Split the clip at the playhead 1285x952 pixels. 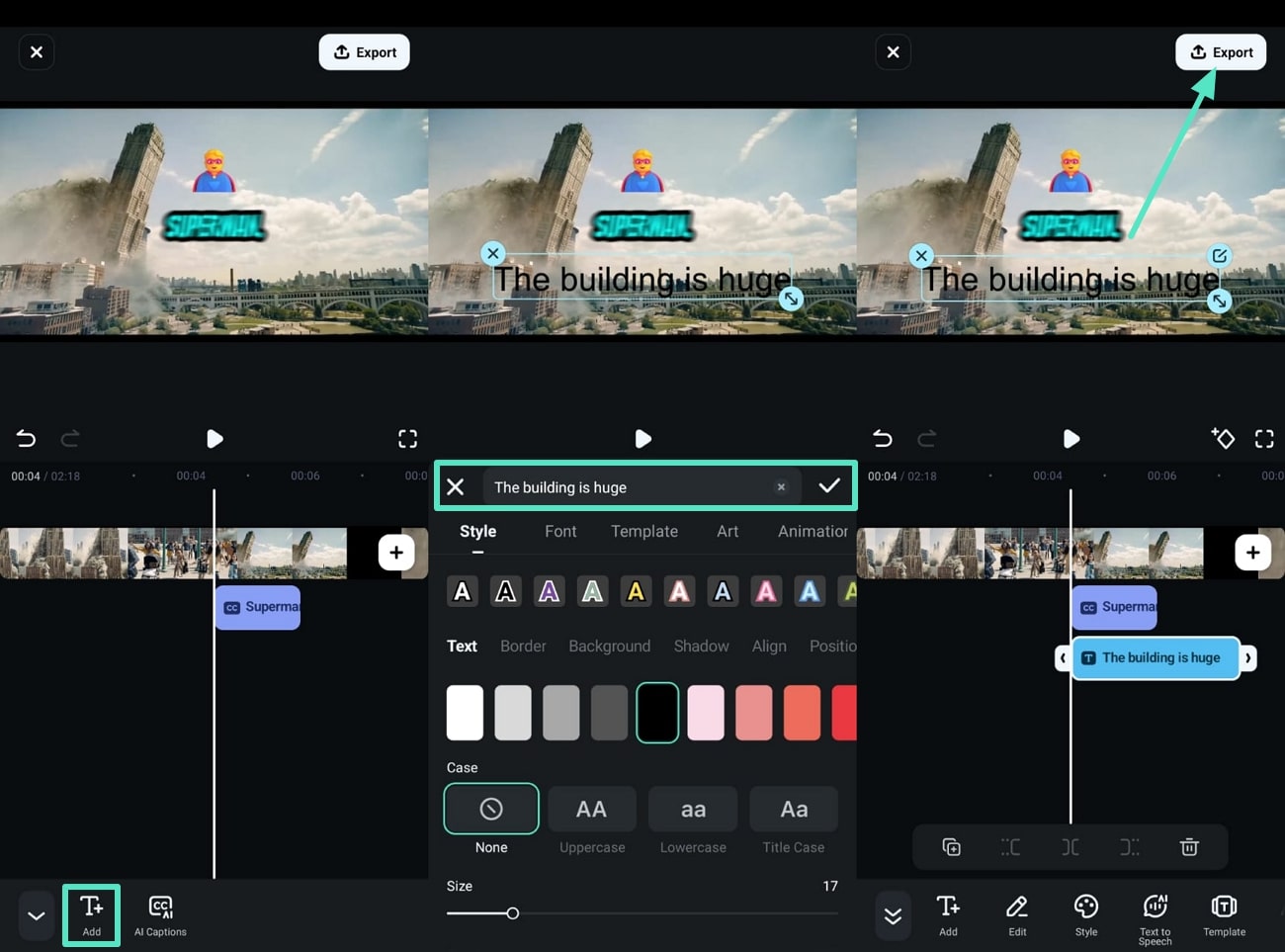coord(1071,847)
